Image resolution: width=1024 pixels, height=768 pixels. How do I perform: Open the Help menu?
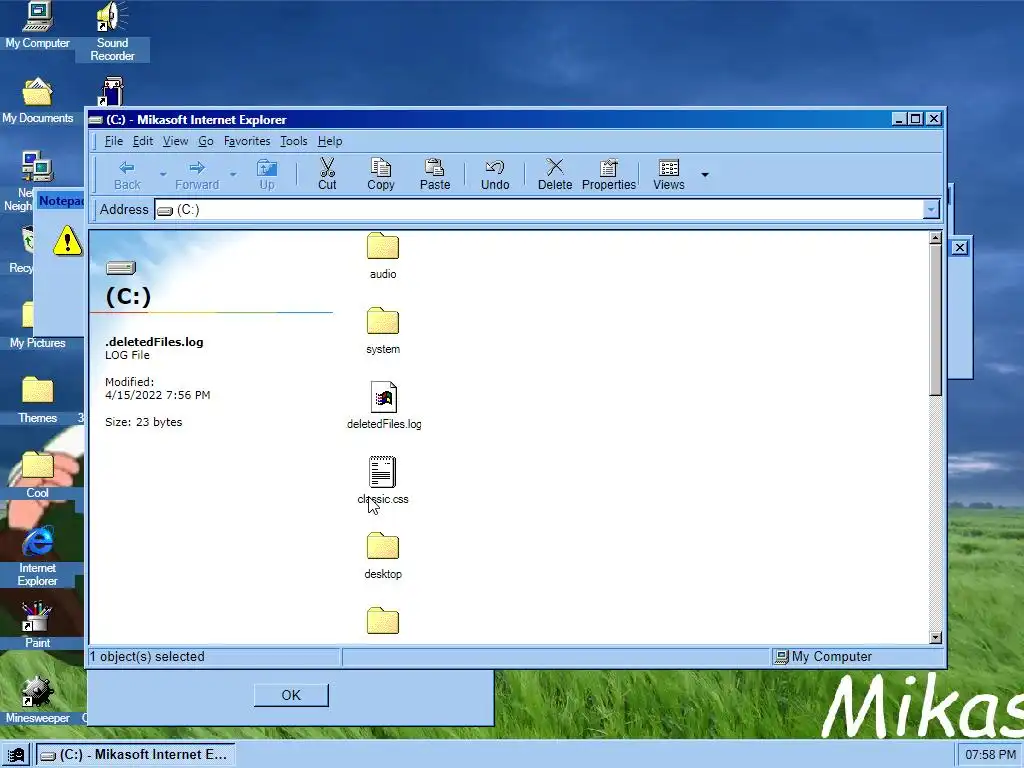[330, 141]
